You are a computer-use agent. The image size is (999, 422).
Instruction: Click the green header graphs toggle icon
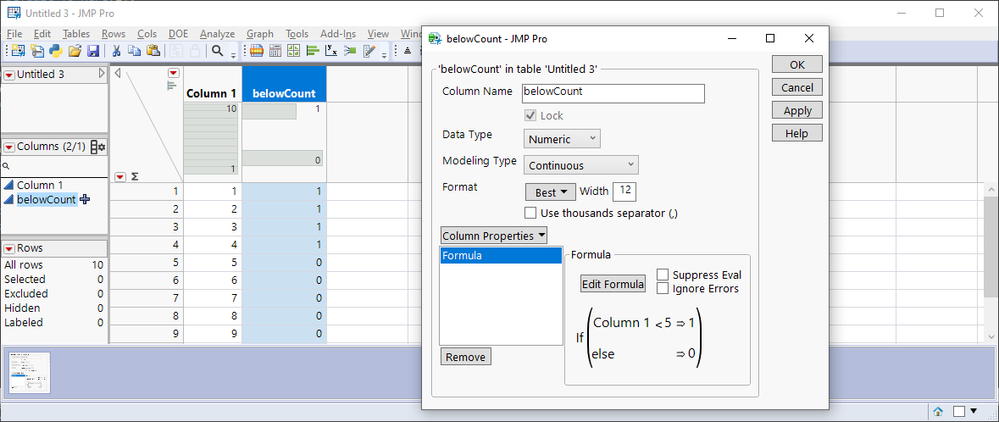pyautogui.click(x=171, y=85)
